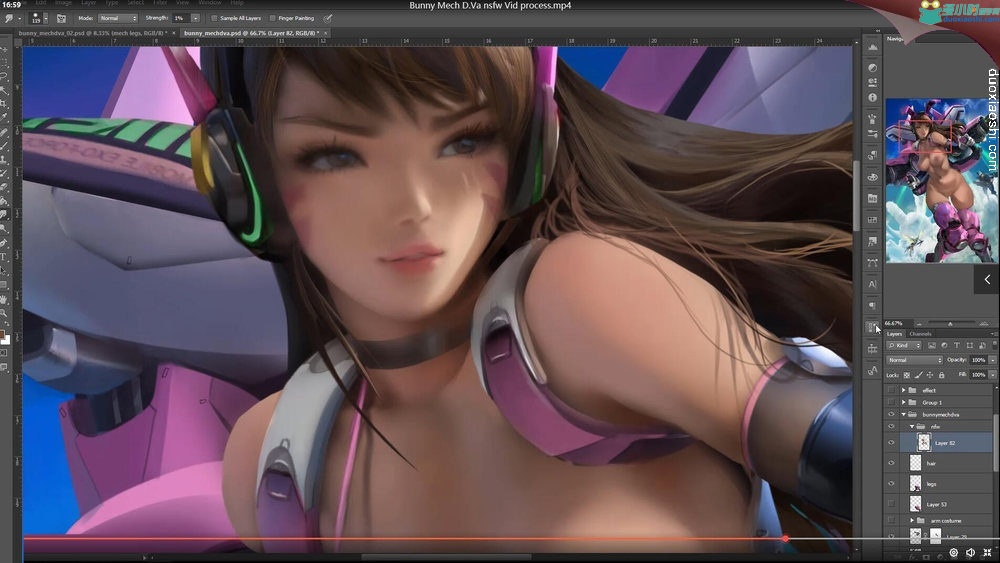Screen dimensions: 1000x563
Task: Expand the Group 1 folder
Action: [x=904, y=402]
